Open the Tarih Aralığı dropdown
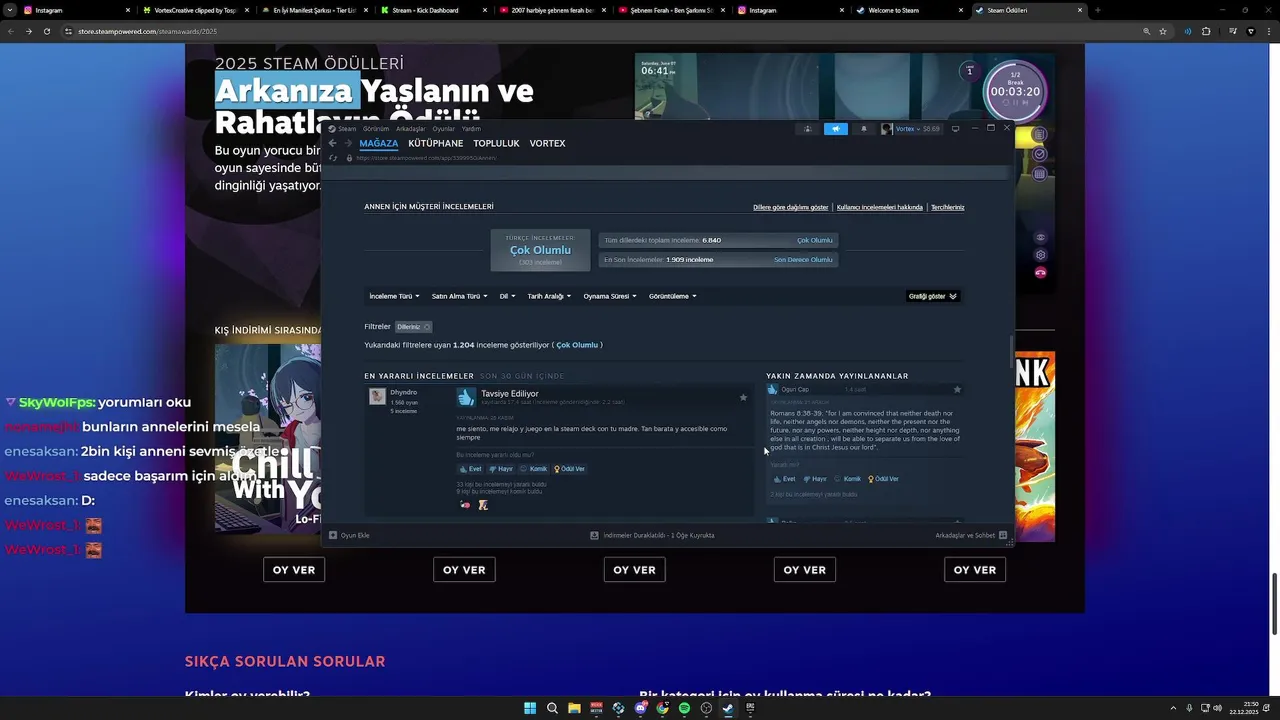The image size is (1280, 720). [x=549, y=296]
